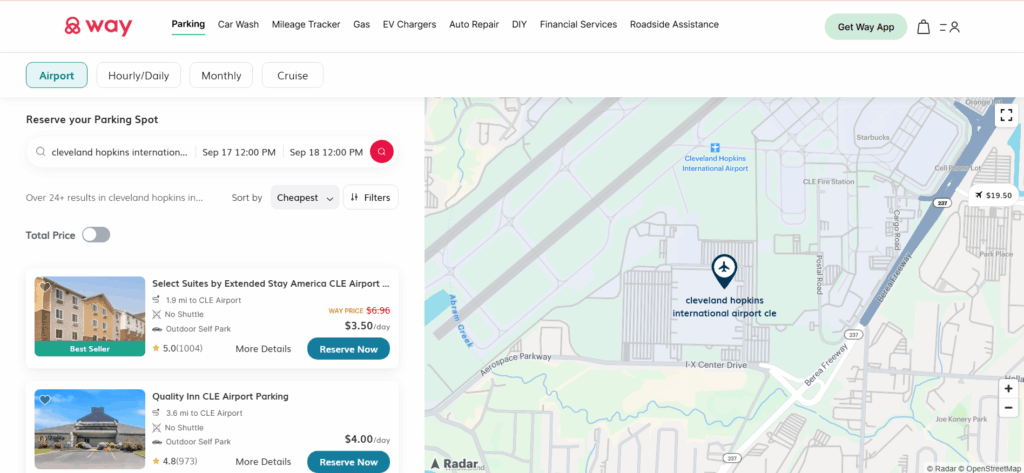
Task: Select the Parking nav item
Action: (x=188, y=24)
